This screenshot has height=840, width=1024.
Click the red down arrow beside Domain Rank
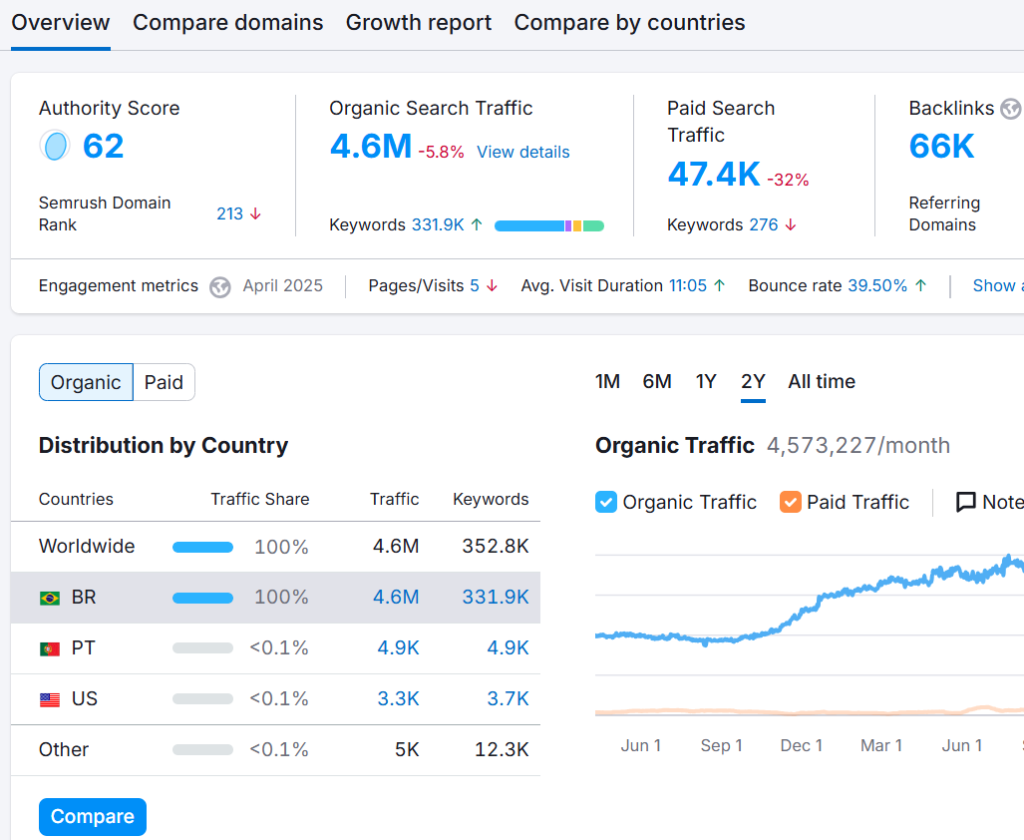pyautogui.click(x=255, y=214)
